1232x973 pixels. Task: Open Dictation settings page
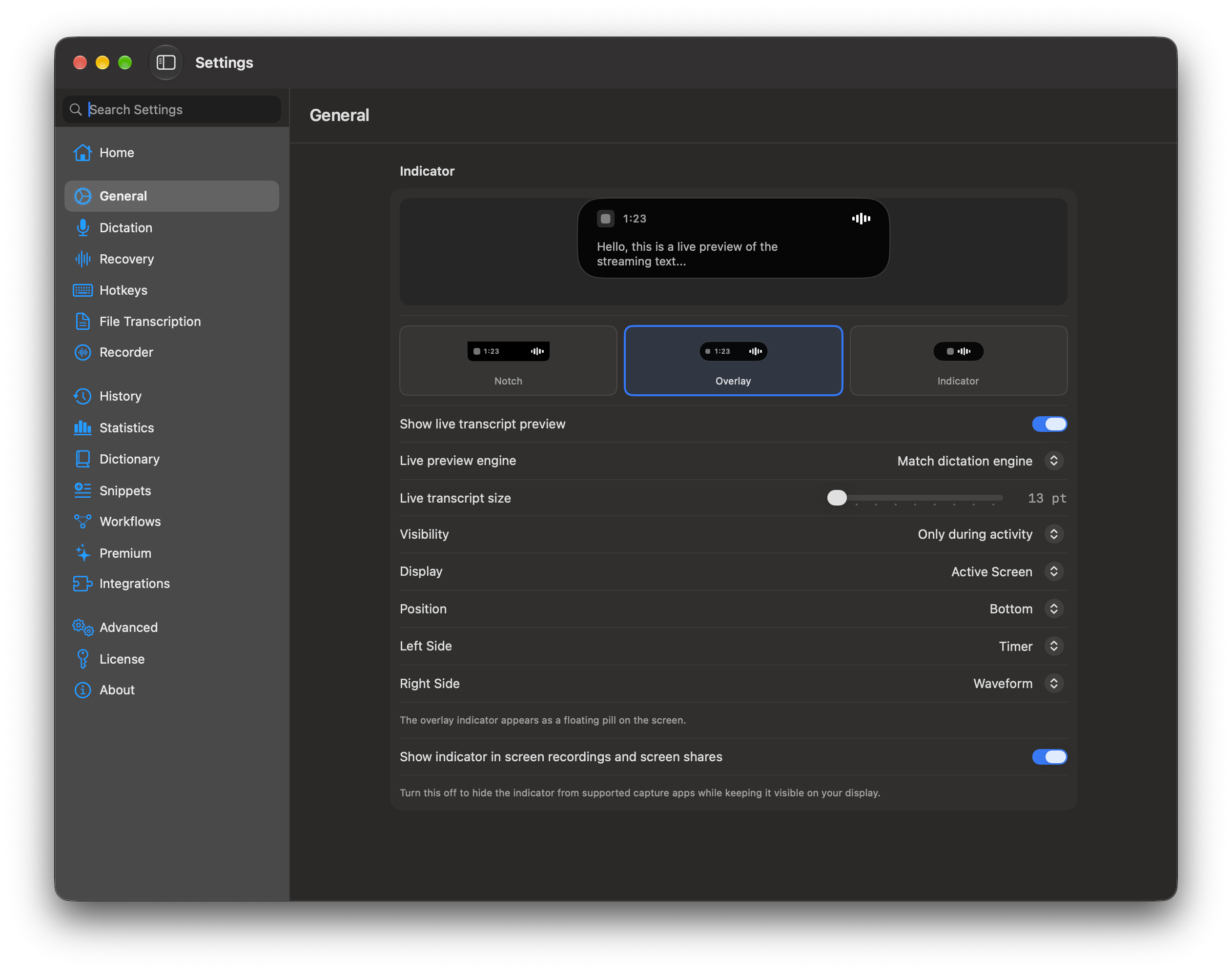pyautogui.click(x=171, y=227)
